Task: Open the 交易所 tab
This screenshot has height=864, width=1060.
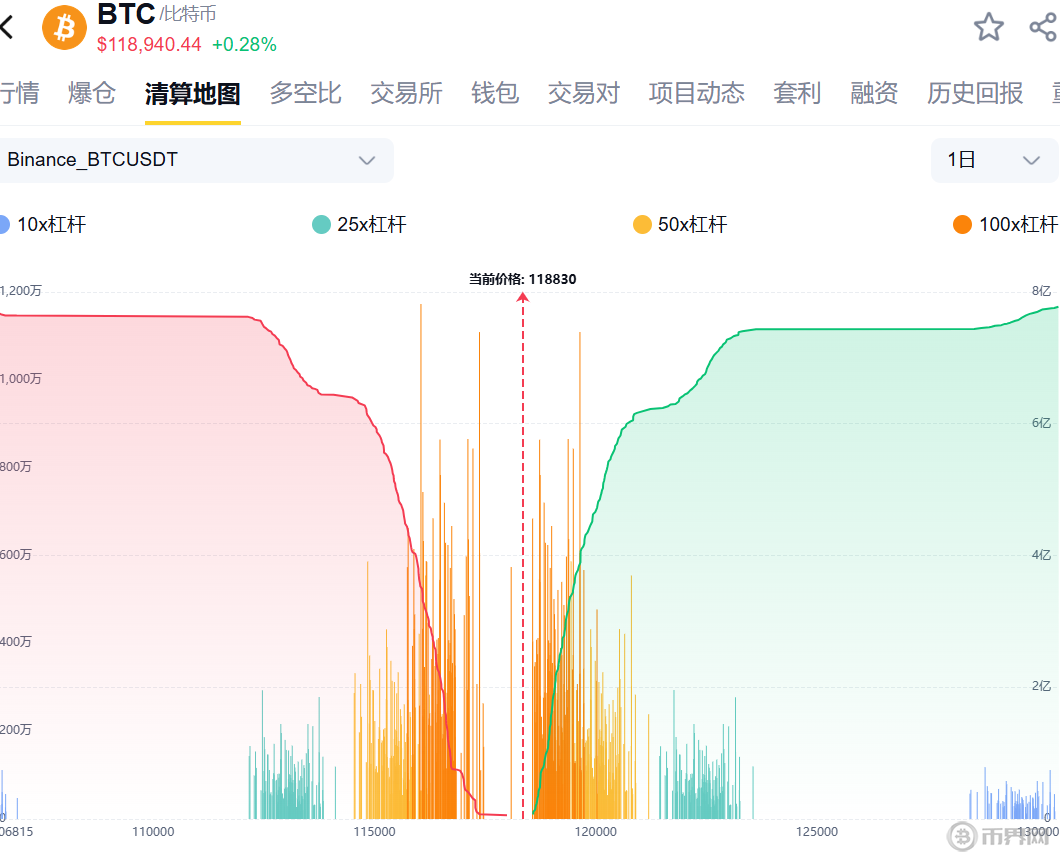Action: (x=406, y=94)
